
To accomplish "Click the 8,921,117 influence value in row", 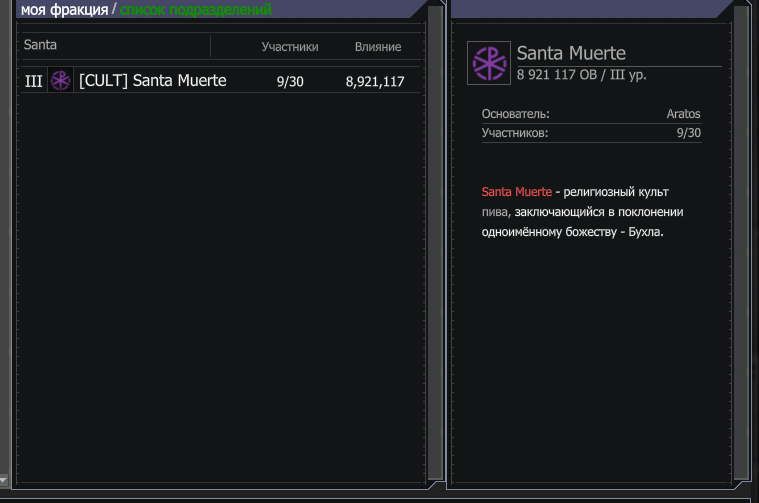I will click(x=375, y=82).
